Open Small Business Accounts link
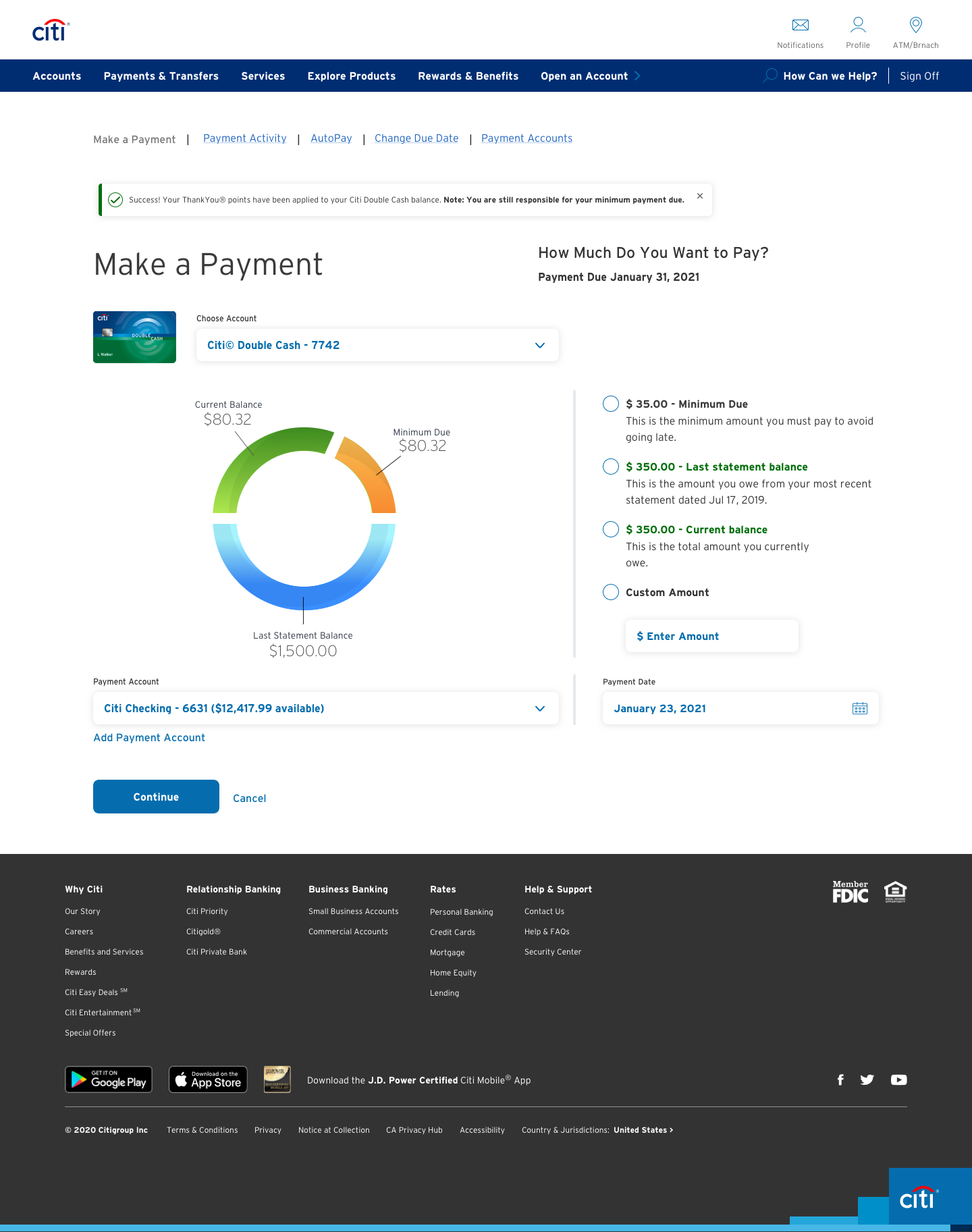 [x=354, y=911]
